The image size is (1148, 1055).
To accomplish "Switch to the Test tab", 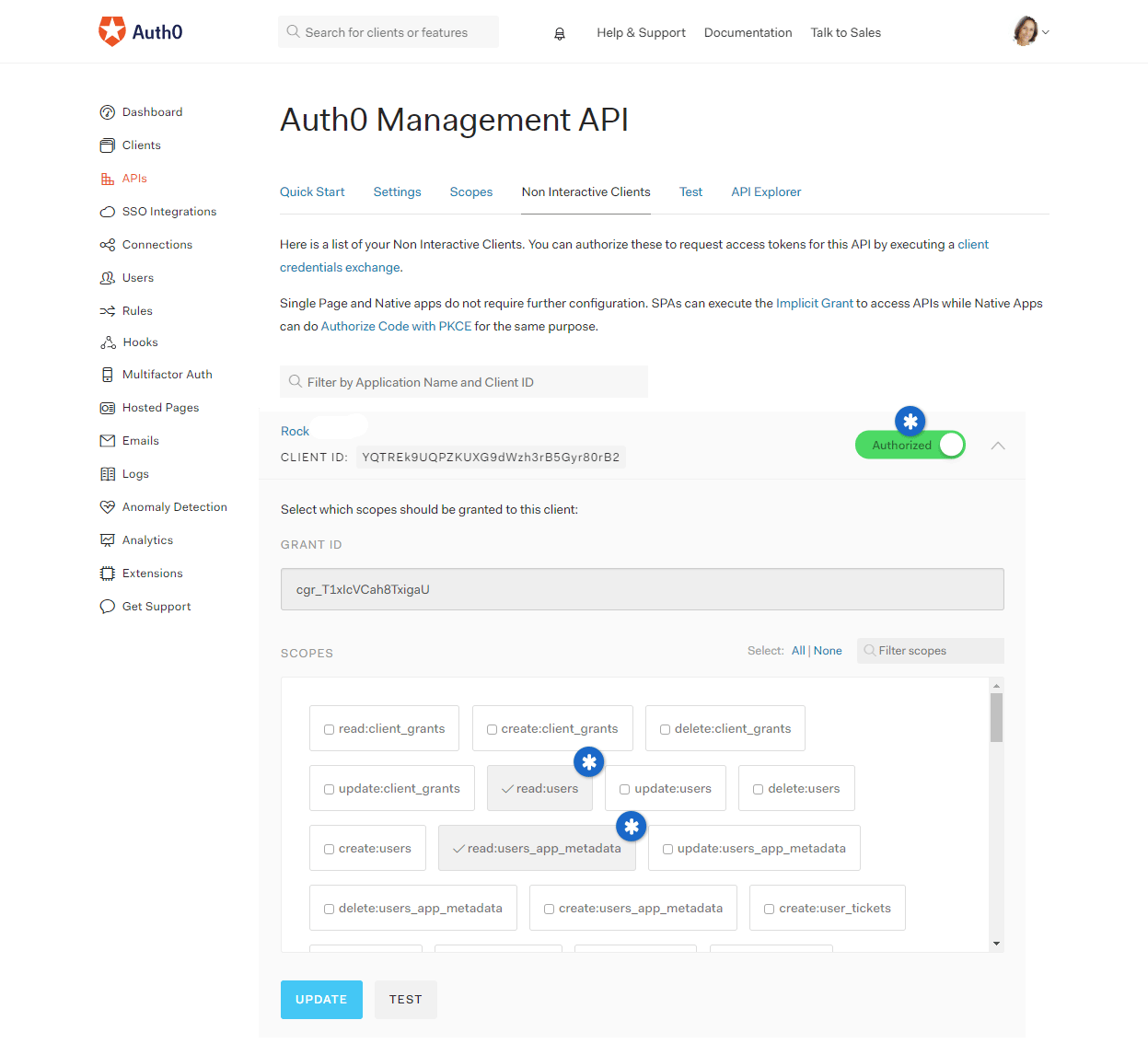I will tap(690, 191).
